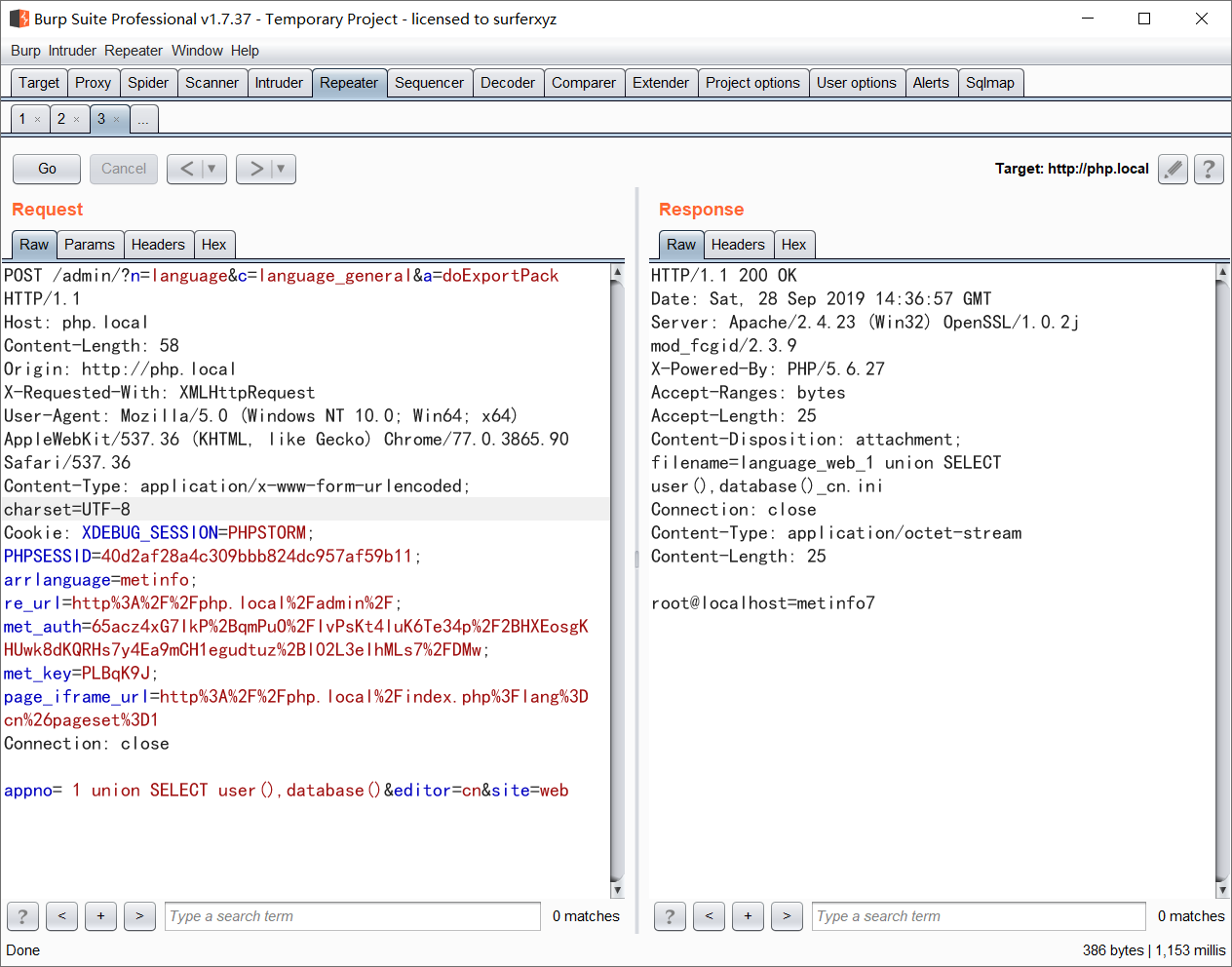Click the response scrollbar up arrow
This screenshot has width=1232, height=967.
(x=1222, y=272)
